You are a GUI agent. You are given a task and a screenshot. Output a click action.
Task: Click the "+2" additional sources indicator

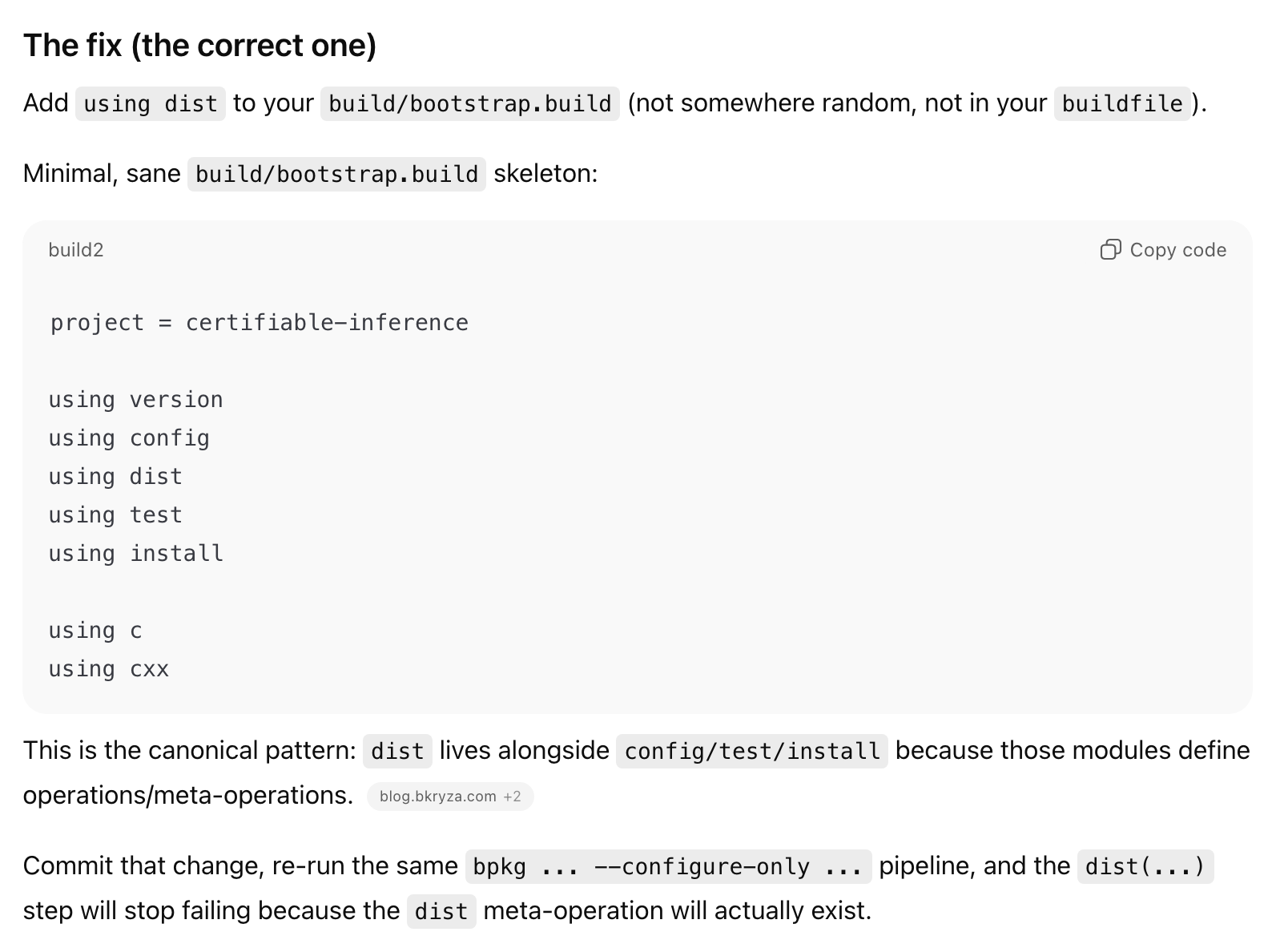coord(513,797)
